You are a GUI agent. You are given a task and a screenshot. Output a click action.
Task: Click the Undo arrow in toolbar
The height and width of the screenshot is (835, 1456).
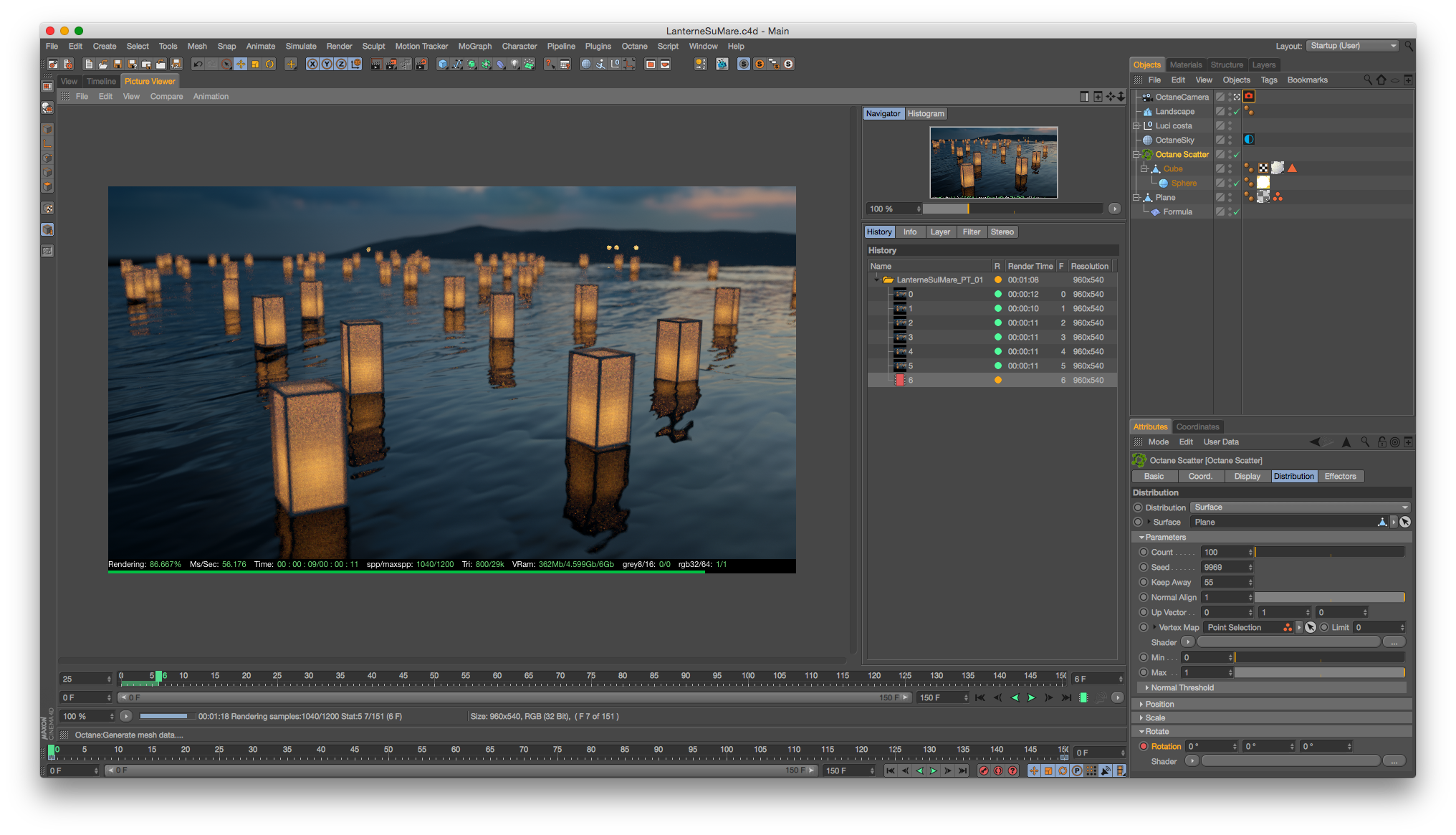[198, 65]
